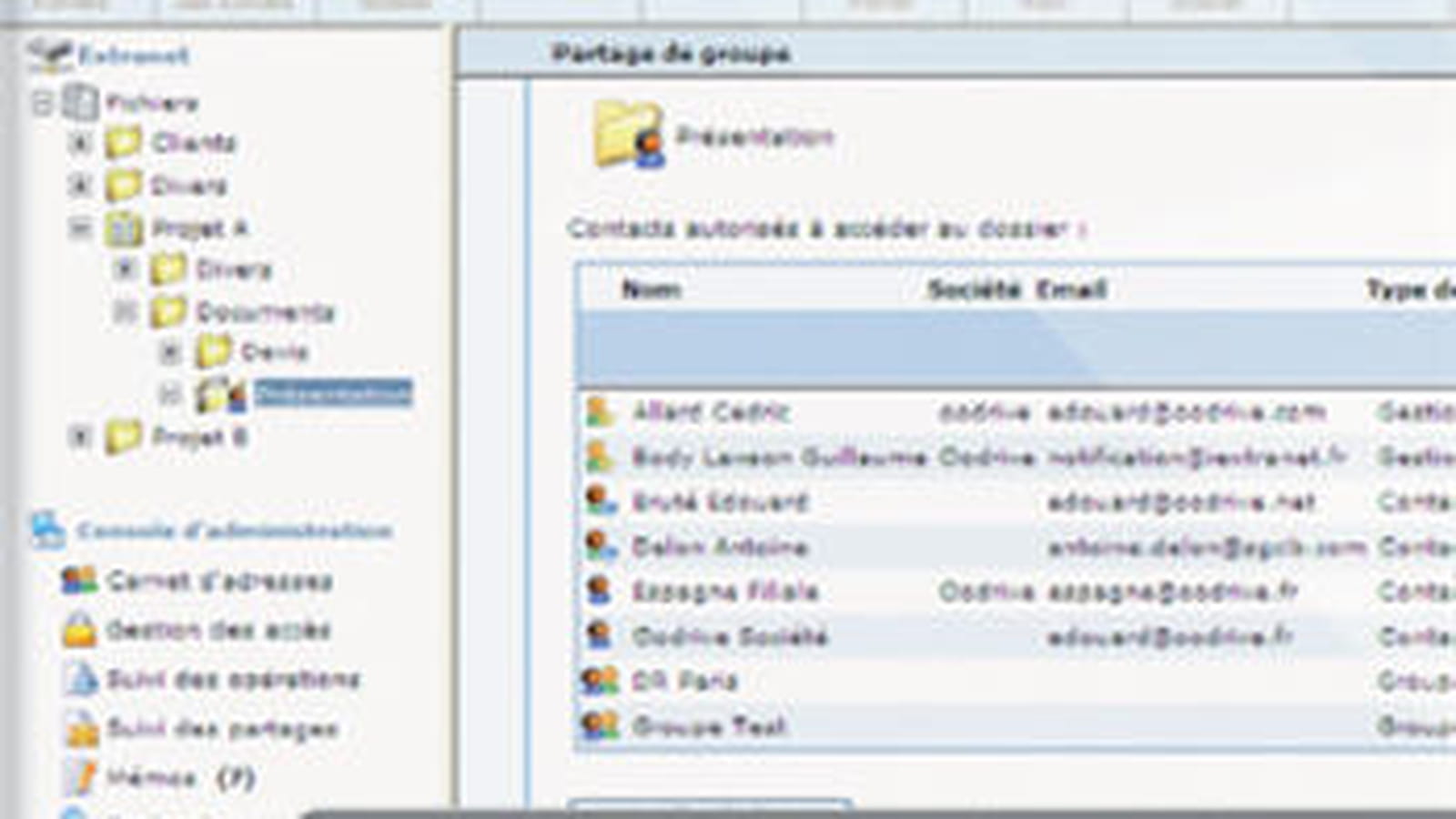Screen dimensions: 1456x819
Task: Click the Email column header
Action: 1071,290
